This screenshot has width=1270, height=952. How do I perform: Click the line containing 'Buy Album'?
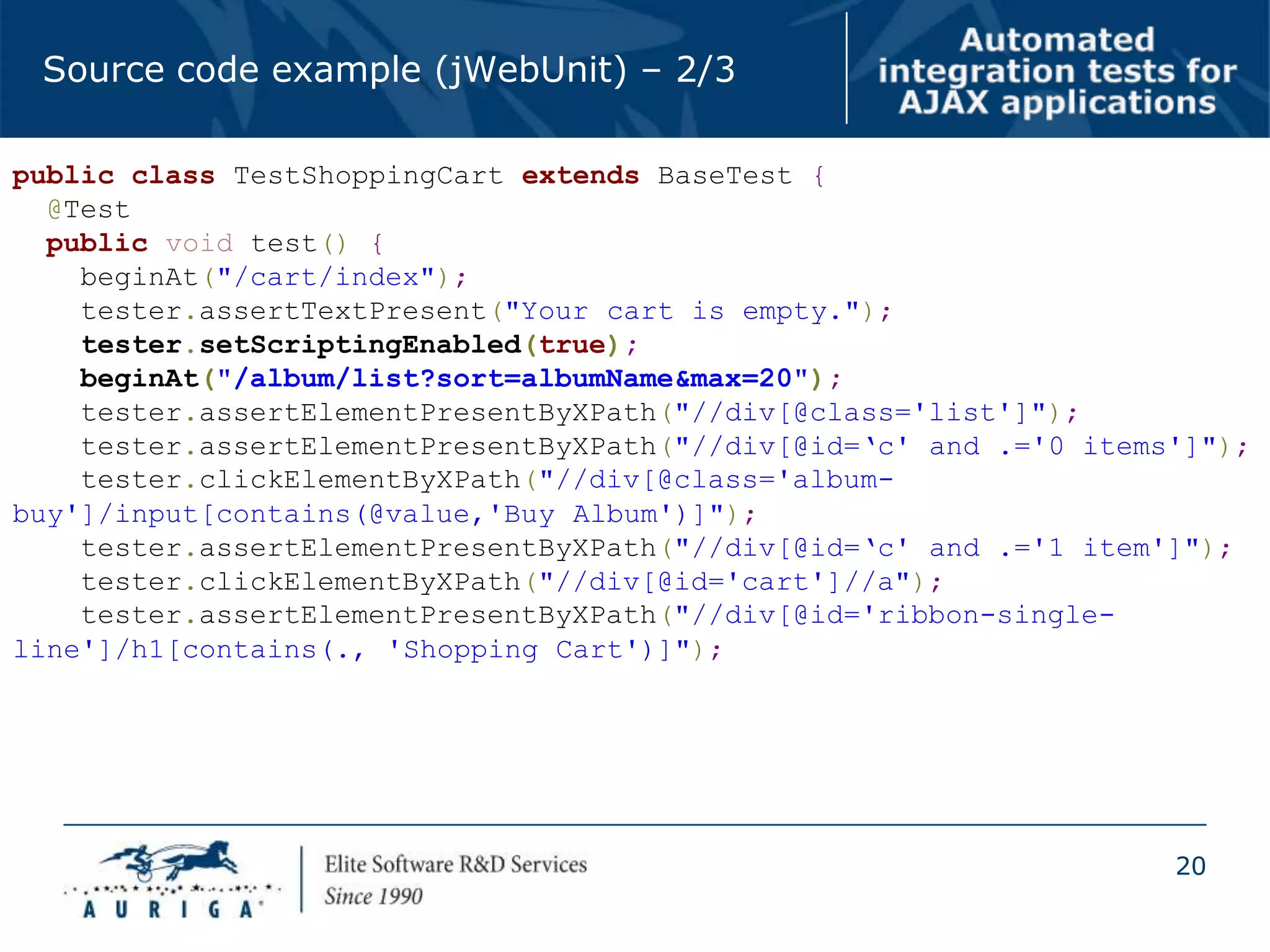tap(384, 514)
